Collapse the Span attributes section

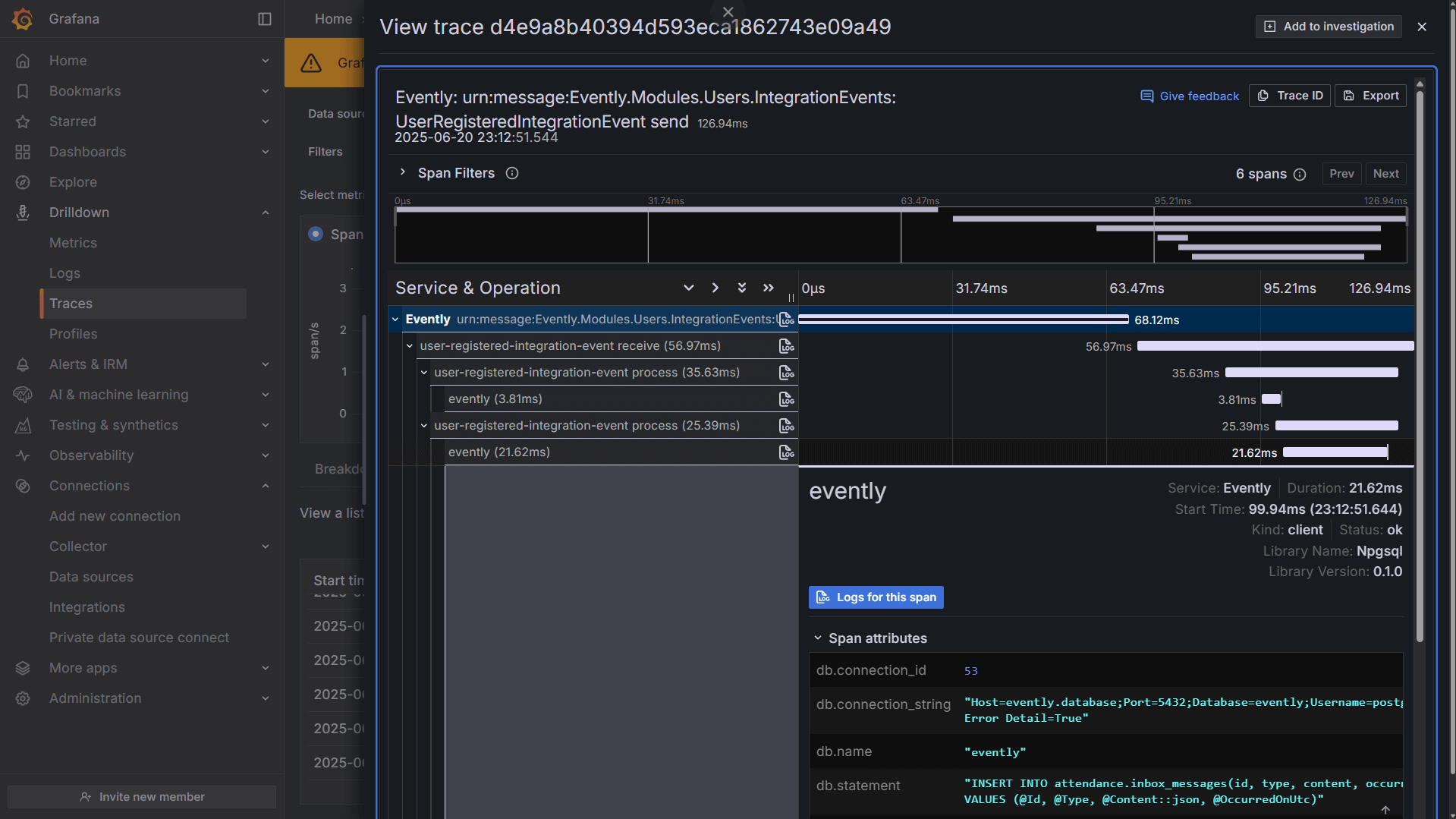pos(818,638)
